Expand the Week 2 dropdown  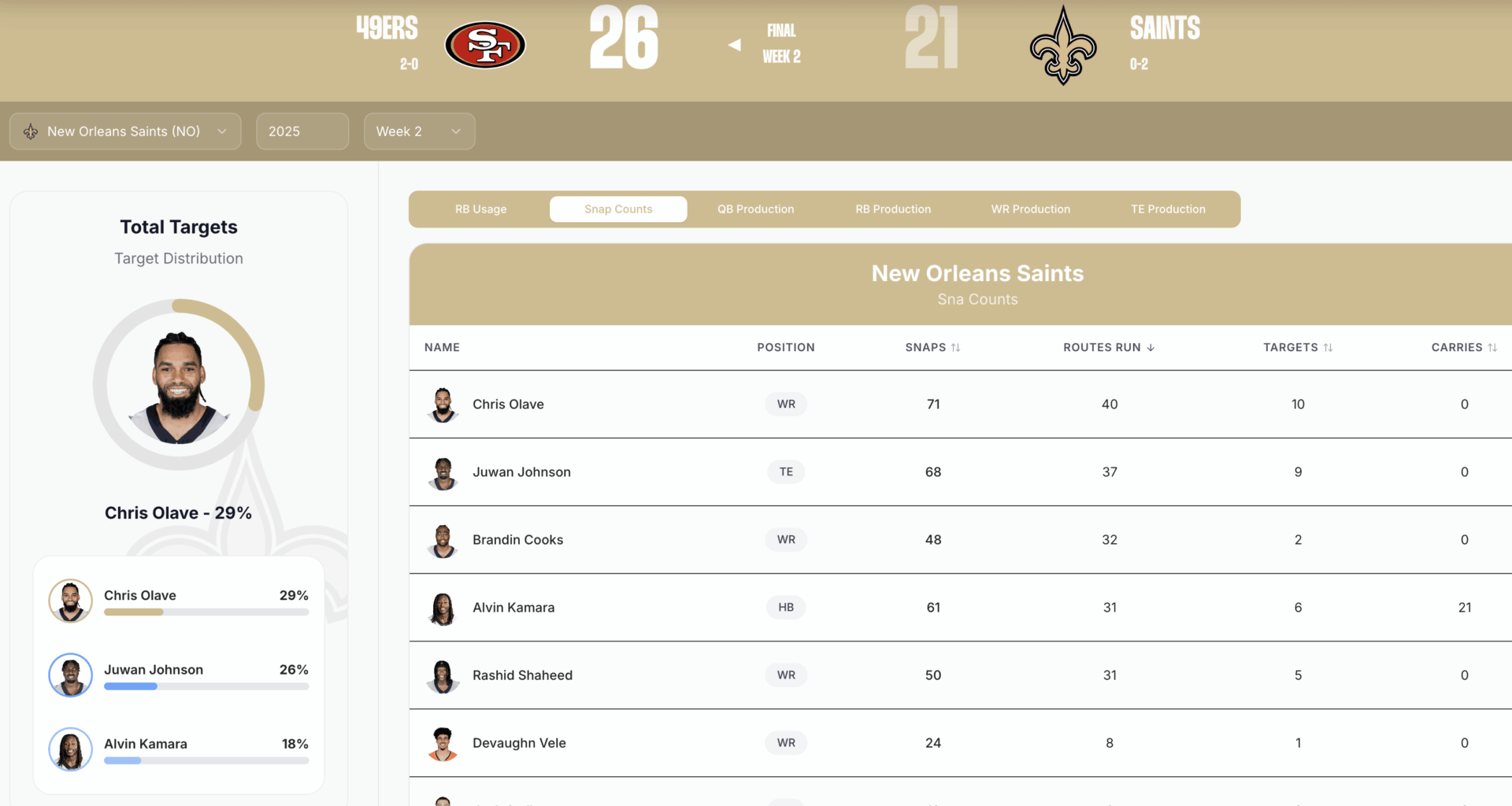pos(418,131)
